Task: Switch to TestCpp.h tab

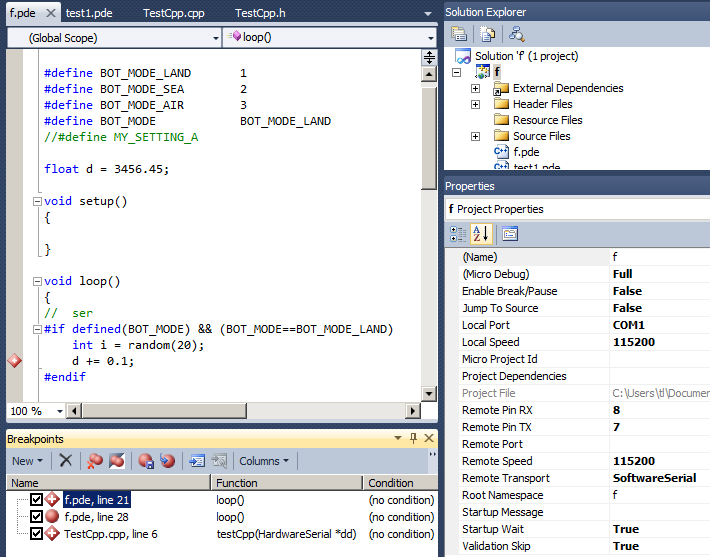Action: coord(260,13)
